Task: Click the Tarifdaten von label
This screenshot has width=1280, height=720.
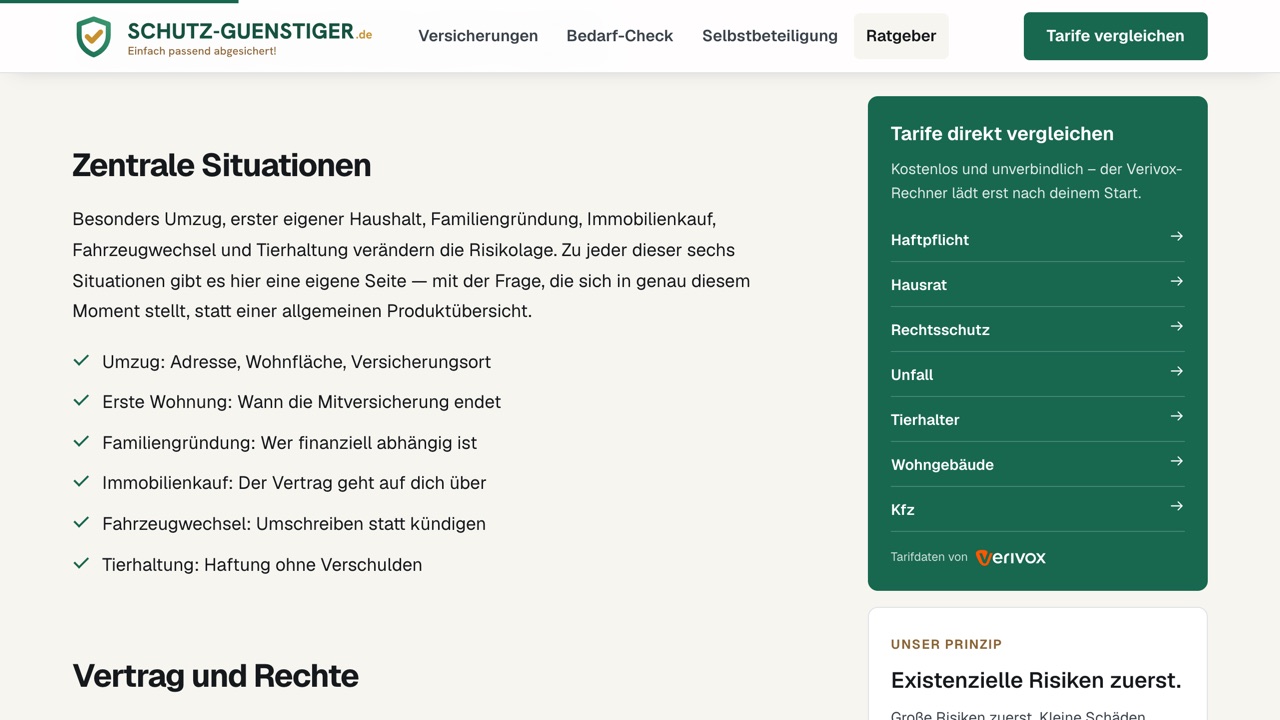Action: [929, 557]
